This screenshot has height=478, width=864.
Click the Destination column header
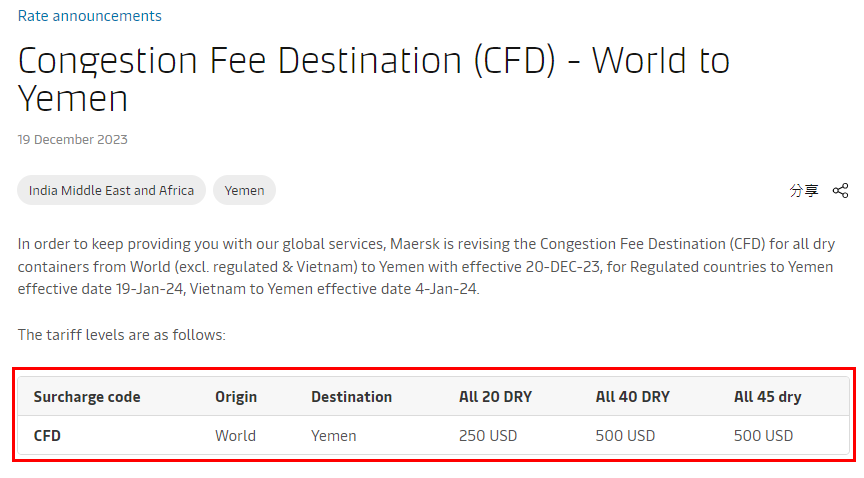pyautogui.click(x=351, y=397)
